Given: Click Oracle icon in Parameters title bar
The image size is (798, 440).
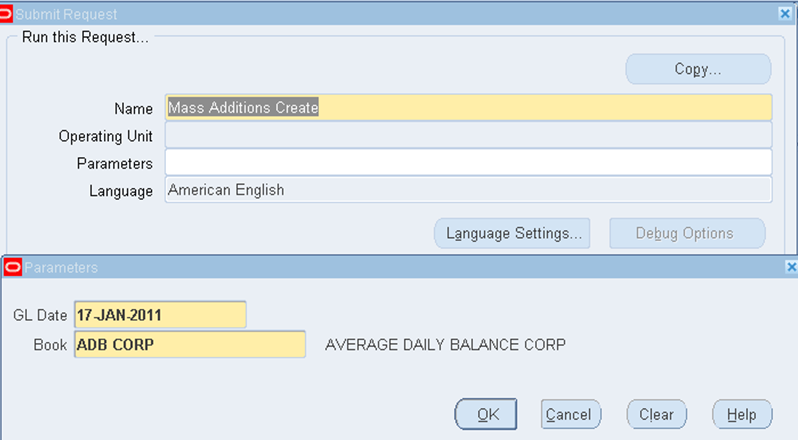Looking at the screenshot, I should coord(13,267).
